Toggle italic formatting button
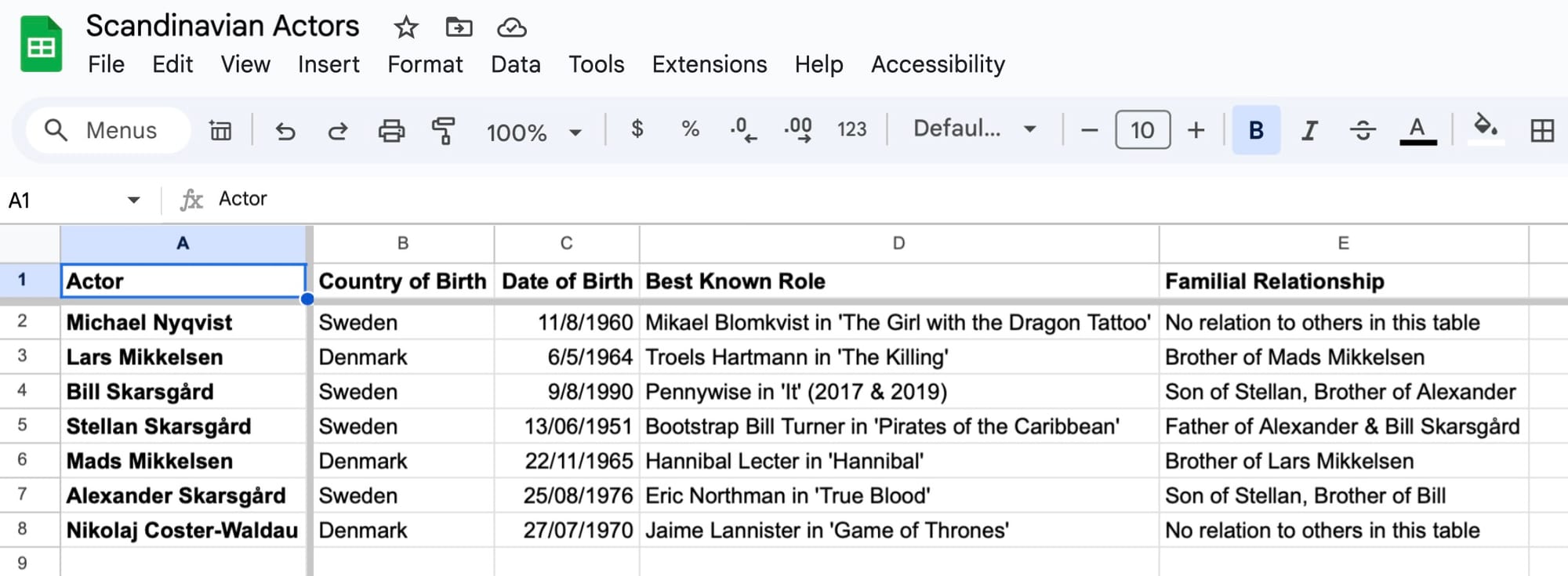The image size is (1568, 576). pos(1308,131)
